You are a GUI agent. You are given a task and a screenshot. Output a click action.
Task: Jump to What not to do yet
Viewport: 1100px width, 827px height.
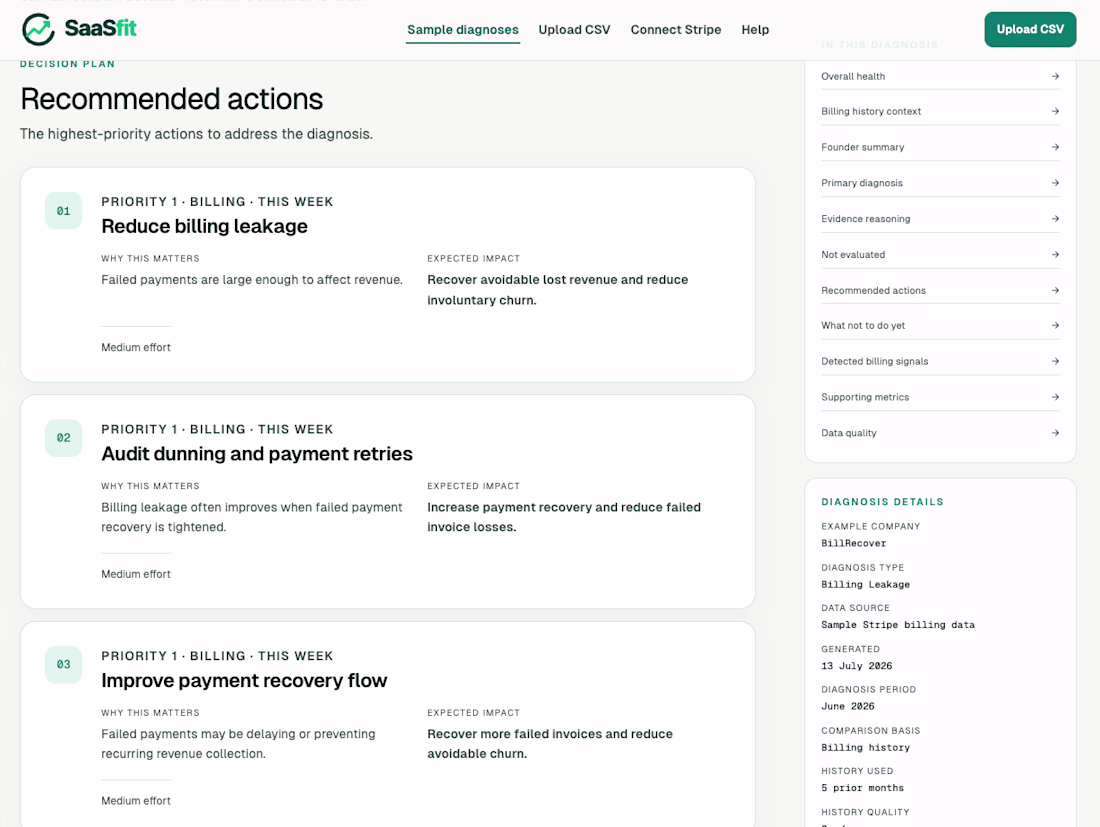coord(940,325)
